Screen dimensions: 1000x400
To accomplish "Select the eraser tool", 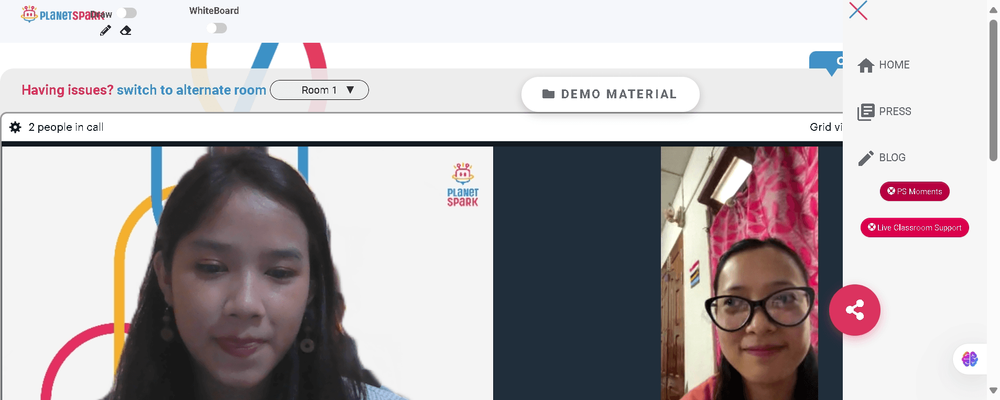I will [126, 30].
